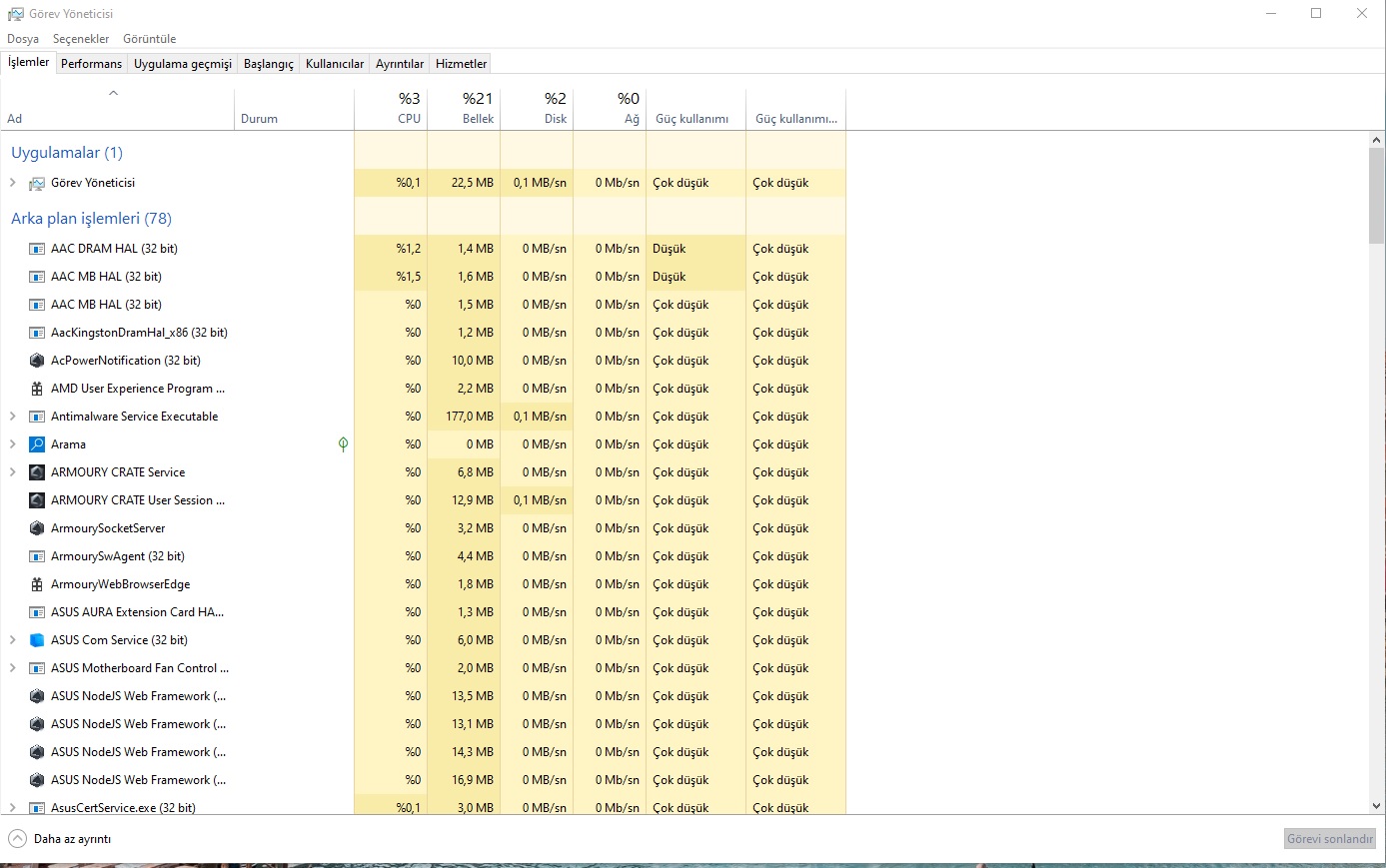This screenshot has width=1386, height=868.
Task: Expand the Antimalware Service Executable entry
Action: point(13,417)
